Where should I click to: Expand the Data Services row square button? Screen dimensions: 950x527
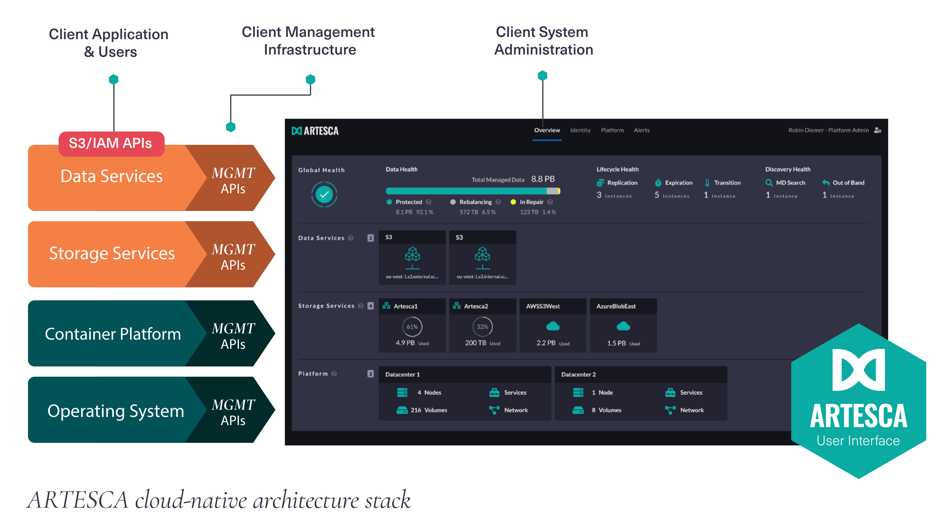[371, 238]
